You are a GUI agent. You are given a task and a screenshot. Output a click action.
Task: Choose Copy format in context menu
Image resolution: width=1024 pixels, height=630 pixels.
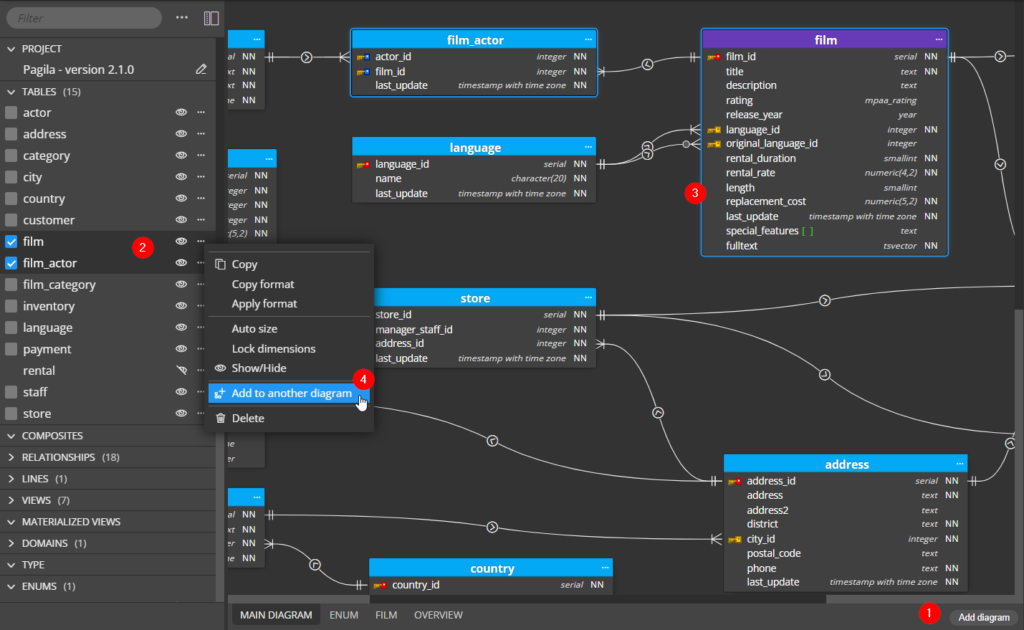pyautogui.click(x=289, y=284)
